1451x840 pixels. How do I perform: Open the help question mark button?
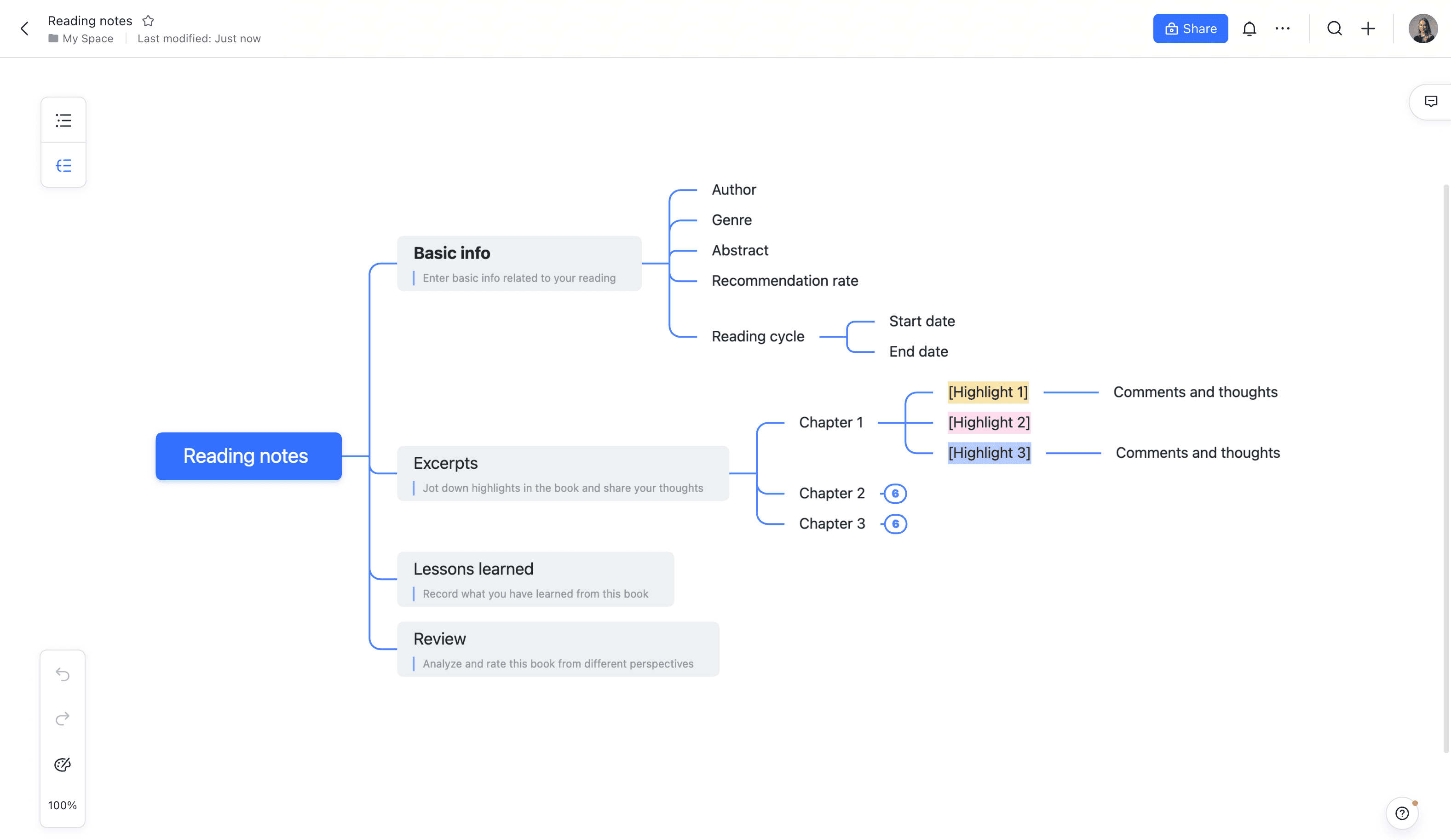(1401, 813)
